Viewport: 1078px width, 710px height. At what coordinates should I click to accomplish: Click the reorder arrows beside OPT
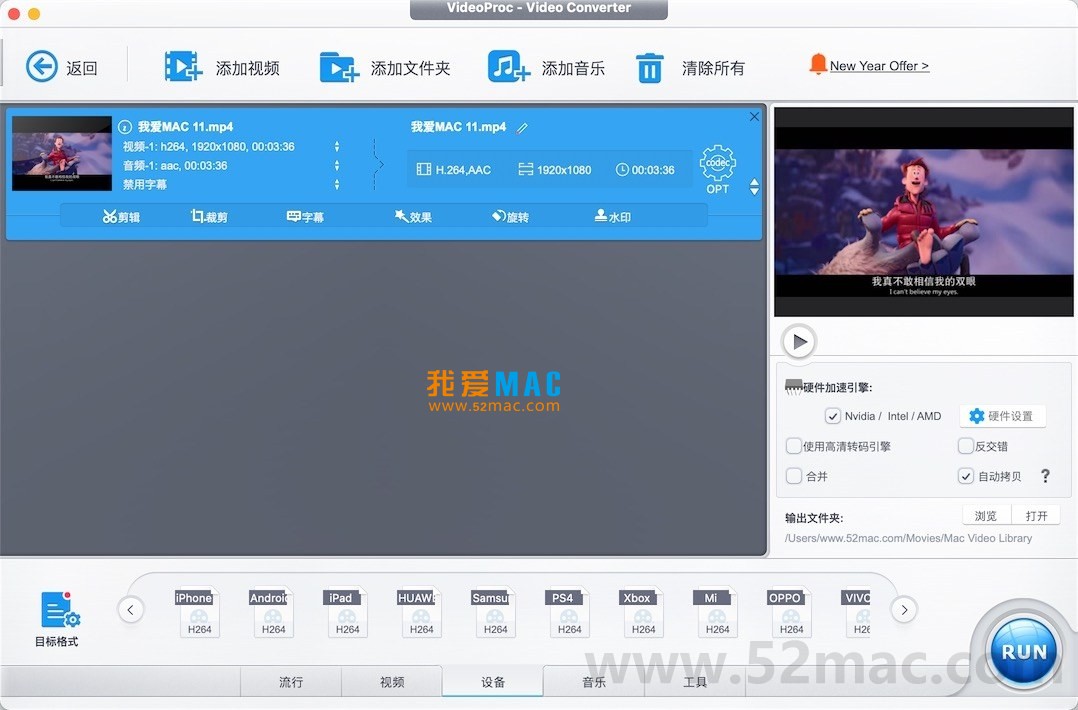[754, 186]
